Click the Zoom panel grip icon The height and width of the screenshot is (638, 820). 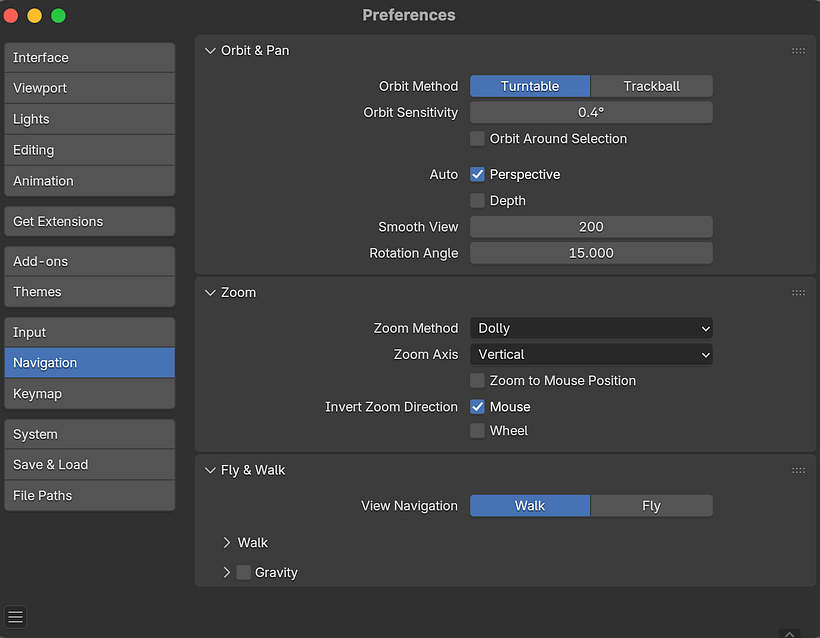(x=798, y=293)
